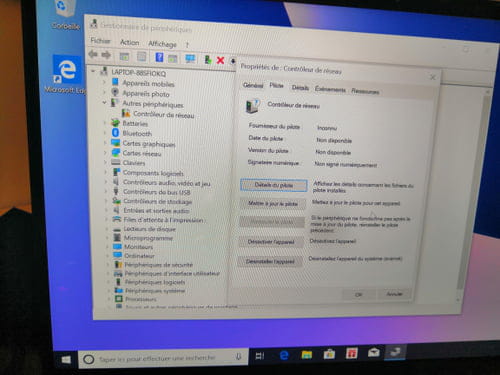Click Mettre à jour le pilote button

coord(273,203)
